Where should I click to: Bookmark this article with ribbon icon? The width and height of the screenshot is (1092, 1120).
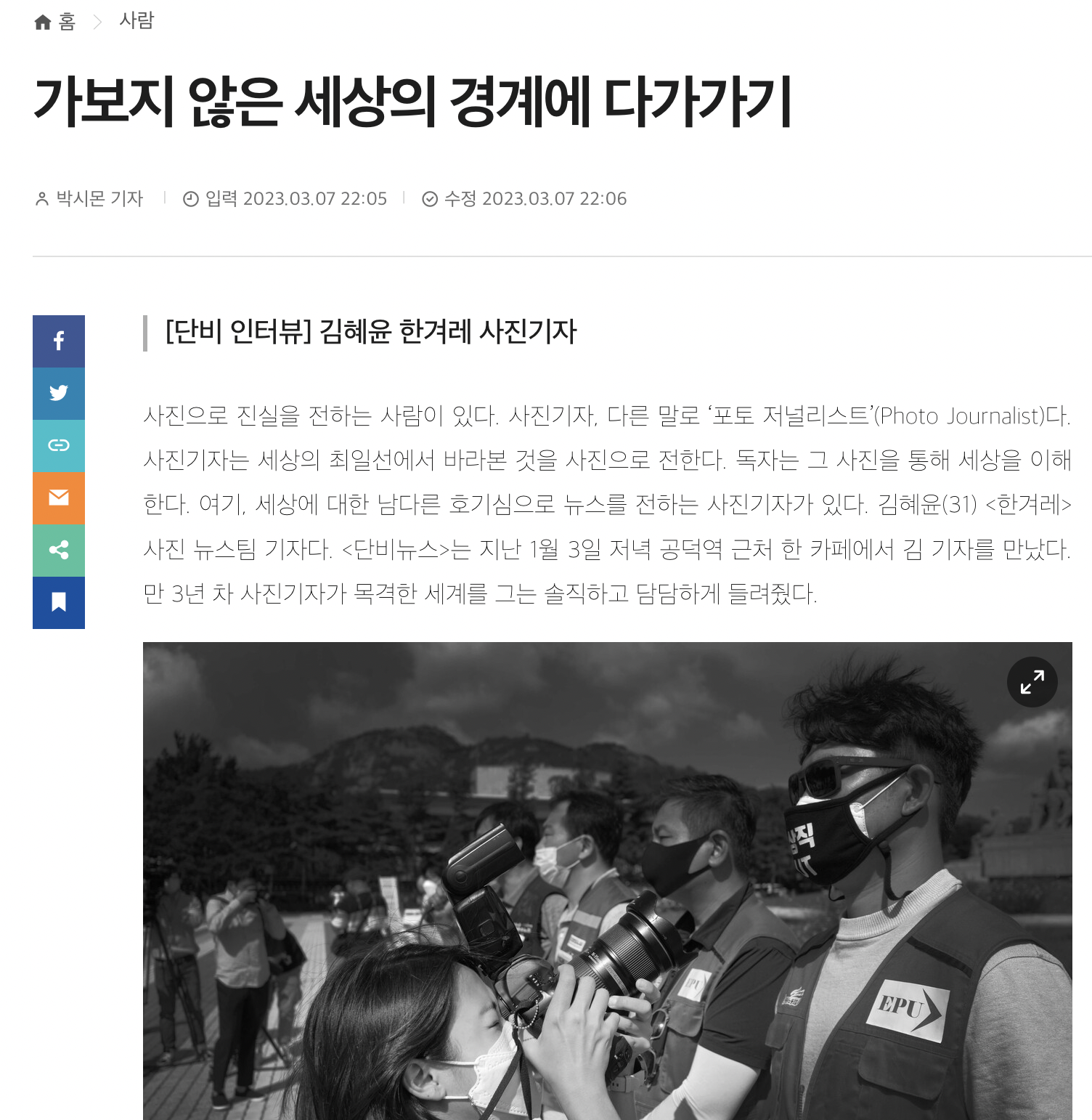click(59, 603)
